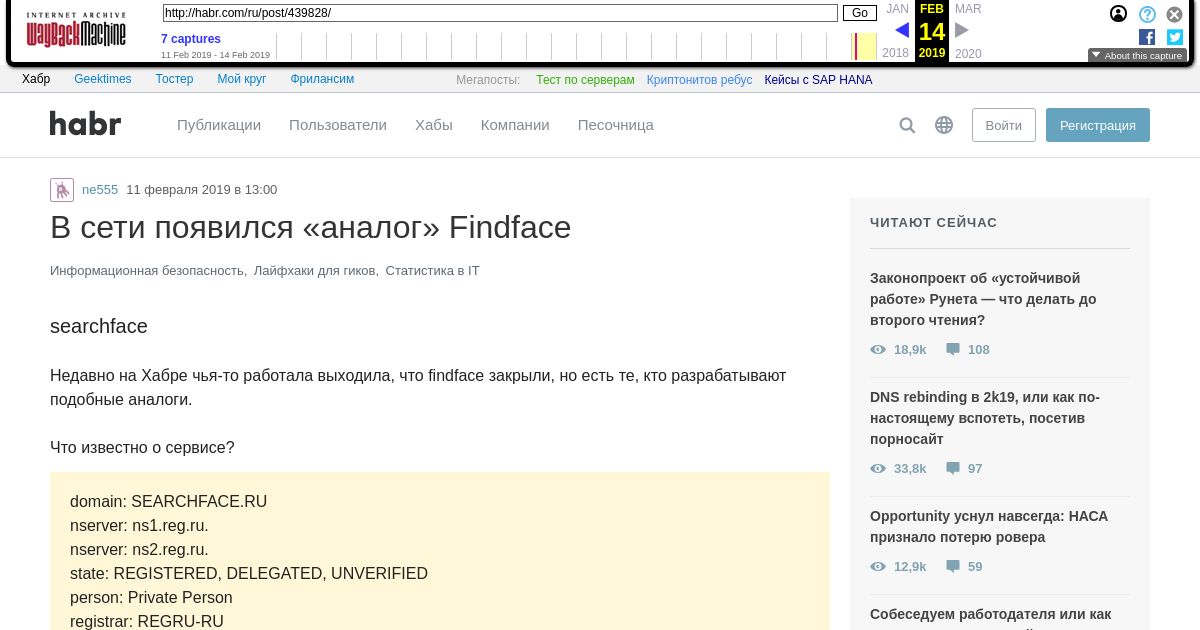Click author ne555 avatar
The width and height of the screenshot is (1200, 630).
(x=62, y=190)
